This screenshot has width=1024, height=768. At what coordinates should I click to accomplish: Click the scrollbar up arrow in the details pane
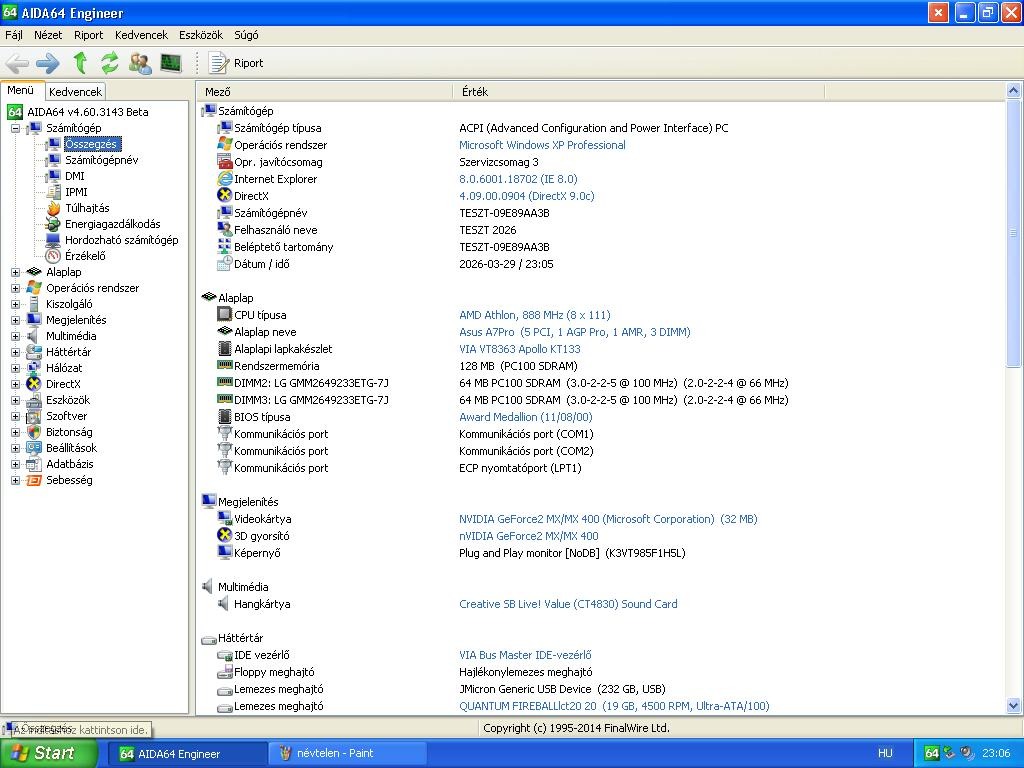click(1014, 90)
